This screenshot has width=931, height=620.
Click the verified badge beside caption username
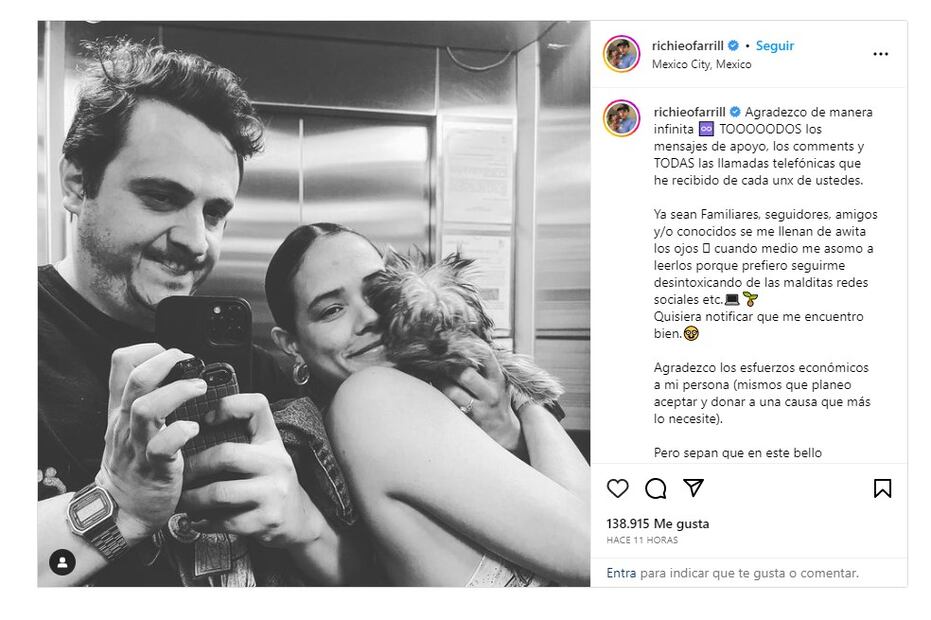pos(735,111)
